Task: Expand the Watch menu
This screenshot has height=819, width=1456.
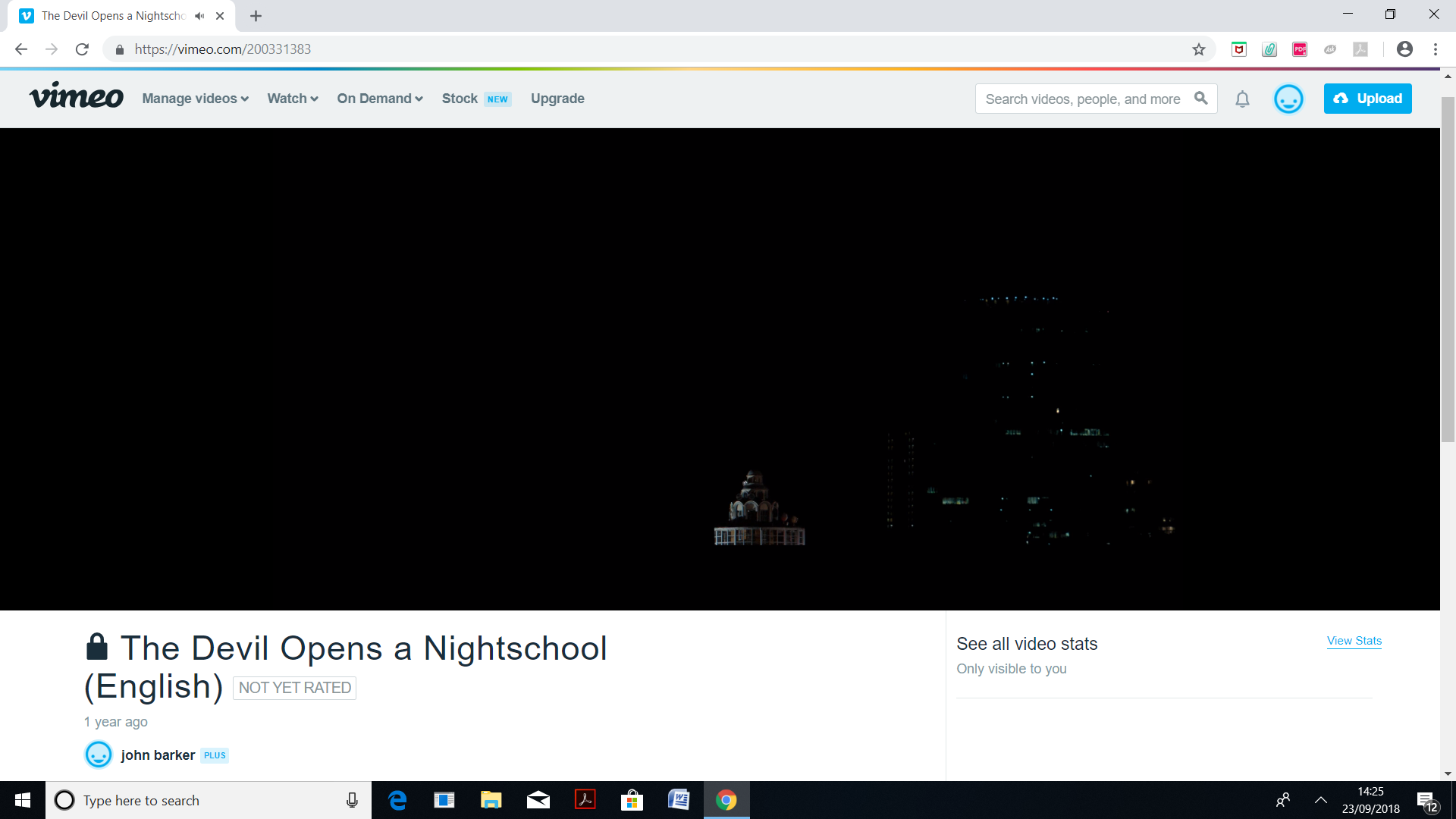Action: tap(292, 99)
